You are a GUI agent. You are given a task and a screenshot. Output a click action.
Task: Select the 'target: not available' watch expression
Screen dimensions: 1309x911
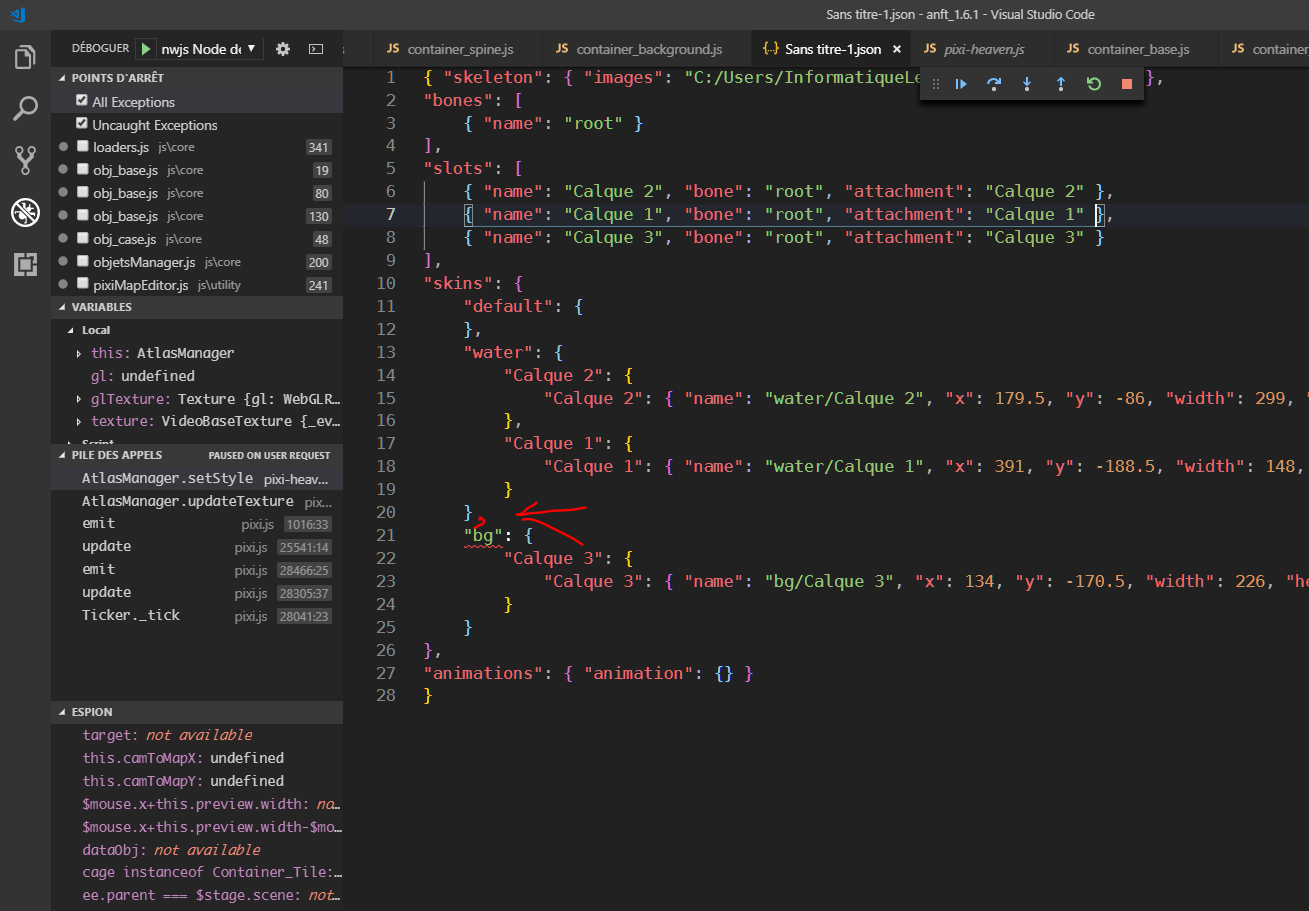197,735
